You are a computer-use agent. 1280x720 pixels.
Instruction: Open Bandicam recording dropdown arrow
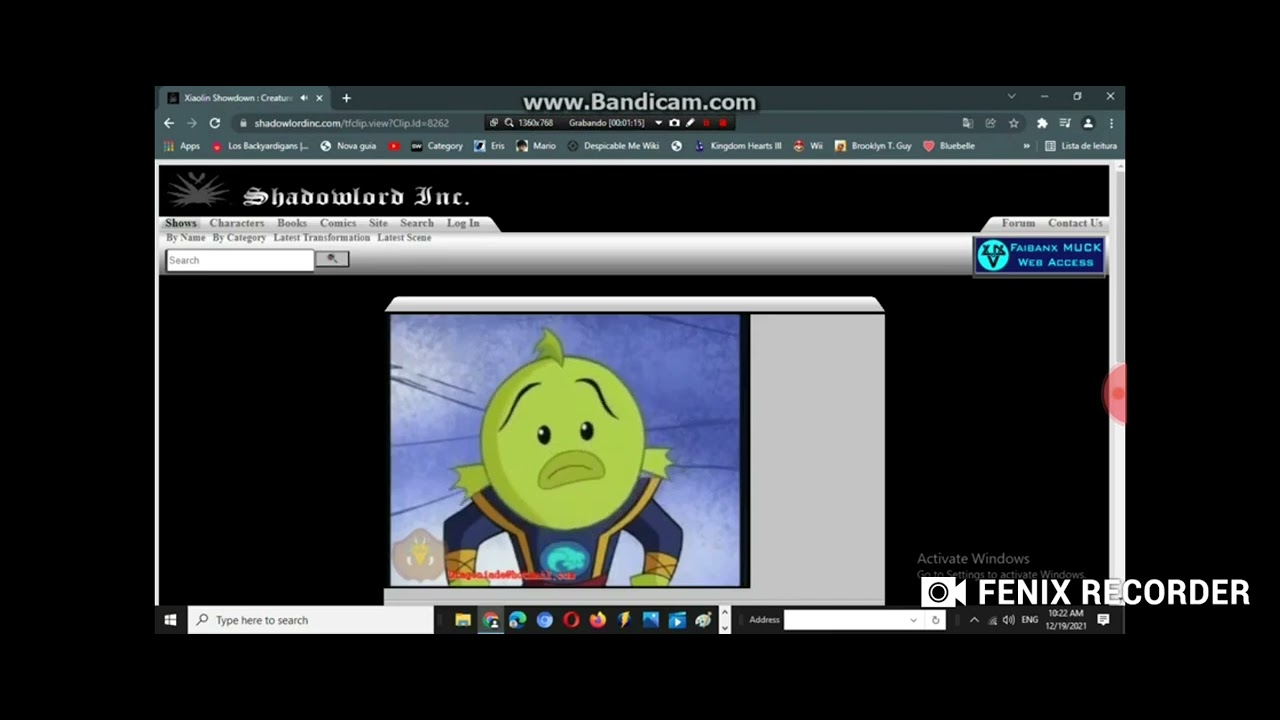pos(659,123)
